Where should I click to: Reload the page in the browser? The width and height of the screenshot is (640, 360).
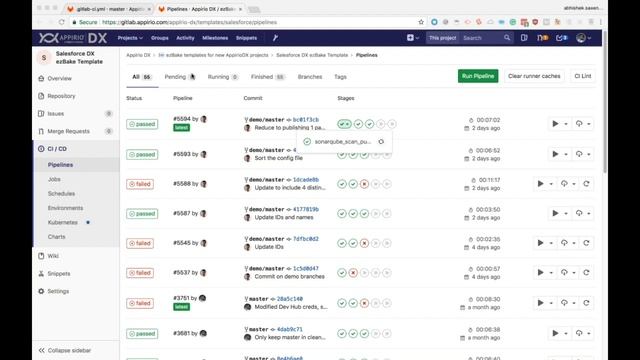click(x=62, y=22)
